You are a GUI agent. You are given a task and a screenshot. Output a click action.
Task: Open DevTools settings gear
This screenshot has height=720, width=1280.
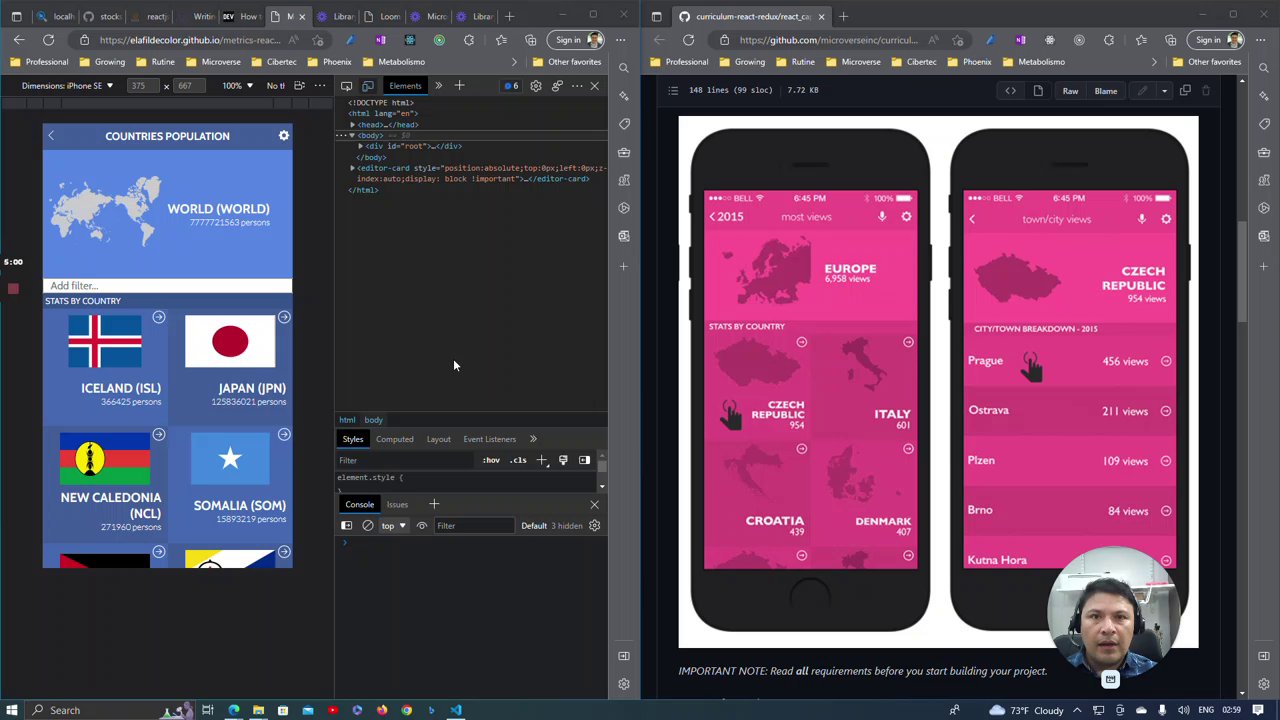pos(536,86)
